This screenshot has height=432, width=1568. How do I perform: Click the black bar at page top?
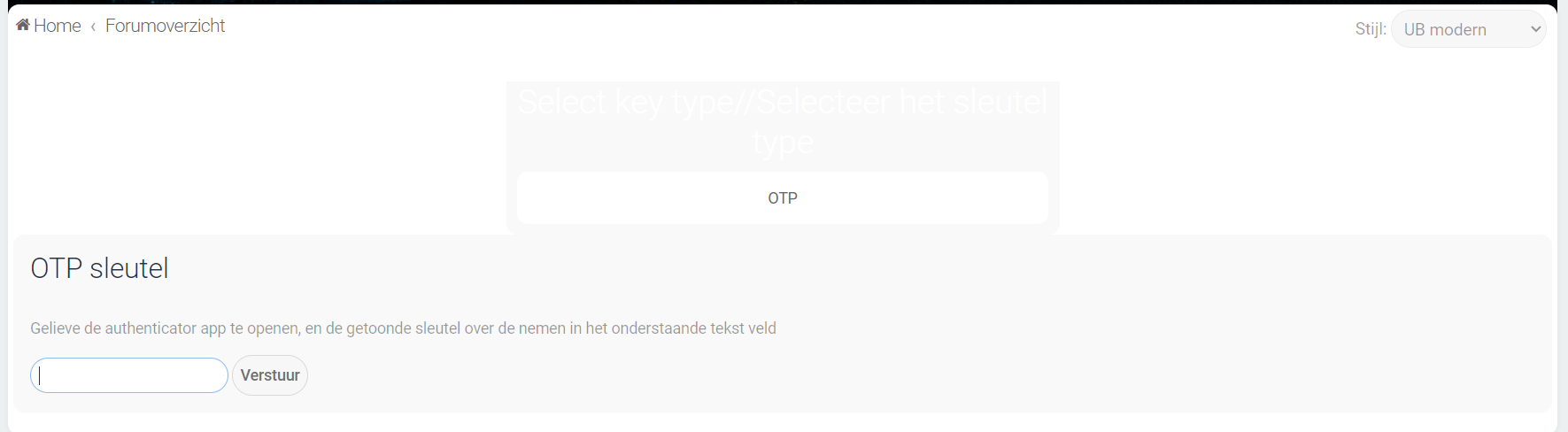pyautogui.click(x=784, y=2)
